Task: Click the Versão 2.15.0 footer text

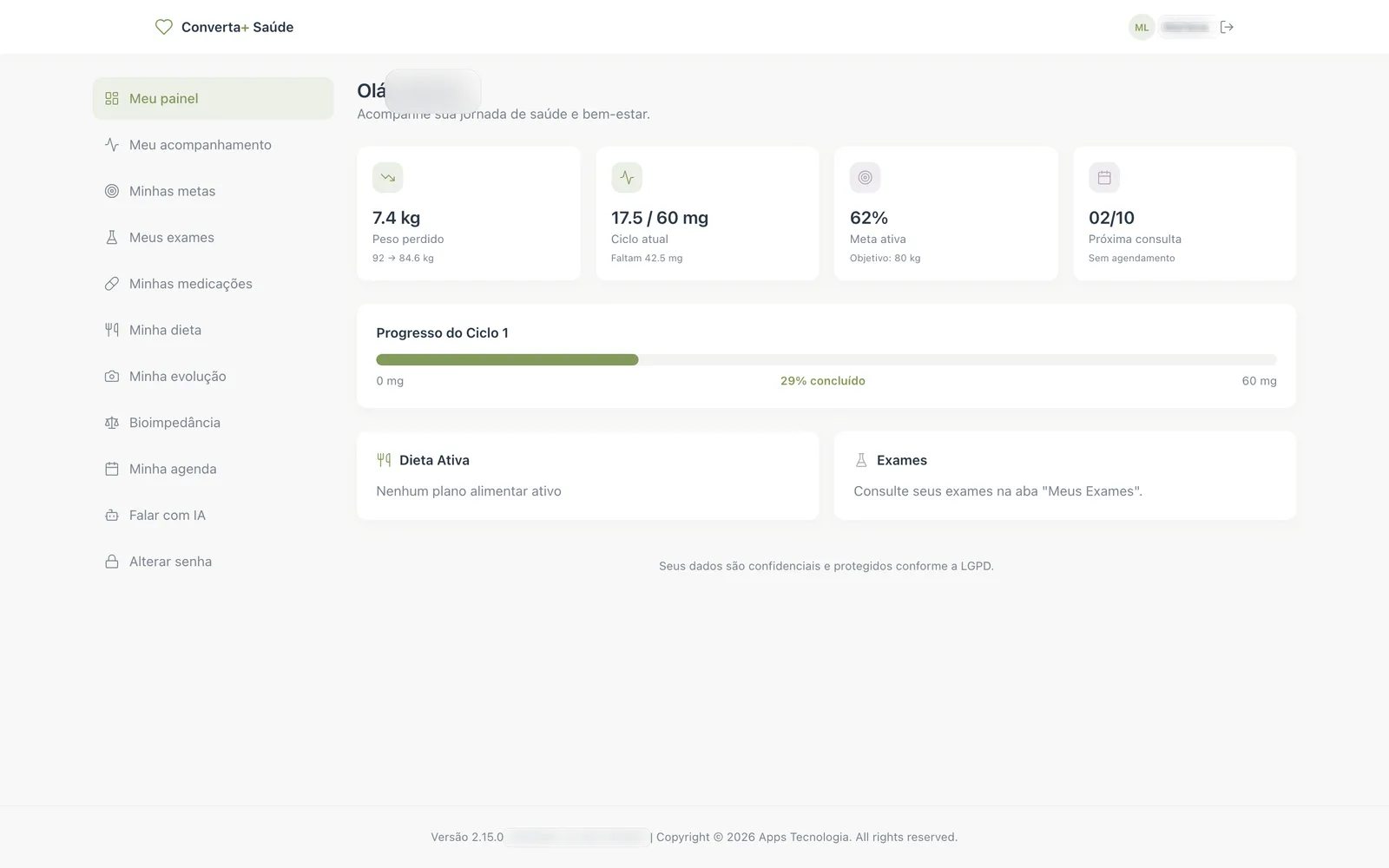Action: 467,837
